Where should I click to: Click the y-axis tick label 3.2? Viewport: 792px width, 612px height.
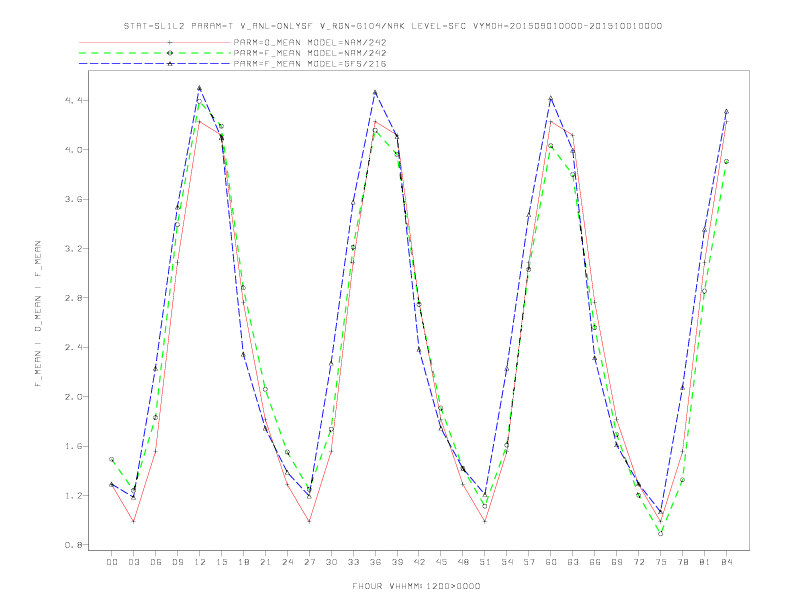click(73, 248)
